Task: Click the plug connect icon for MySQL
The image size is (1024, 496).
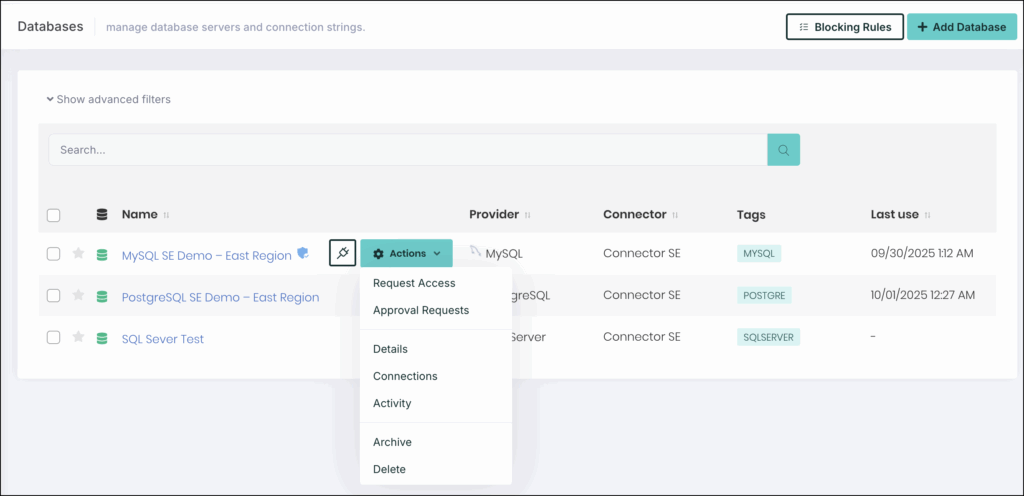Action: point(342,254)
